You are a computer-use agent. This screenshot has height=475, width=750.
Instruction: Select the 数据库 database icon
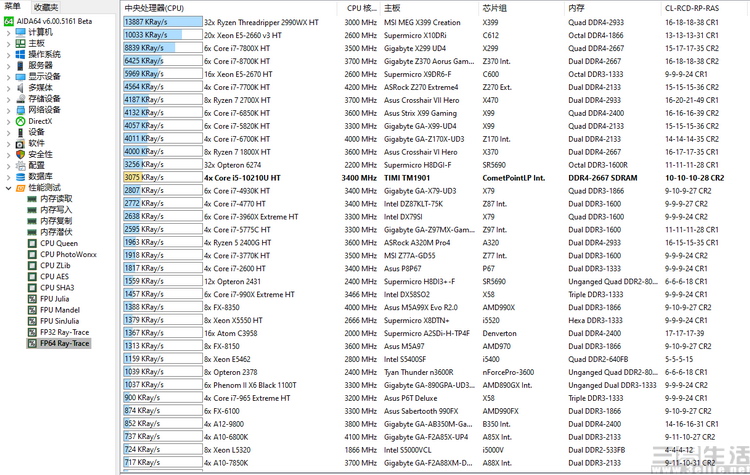click(20, 177)
